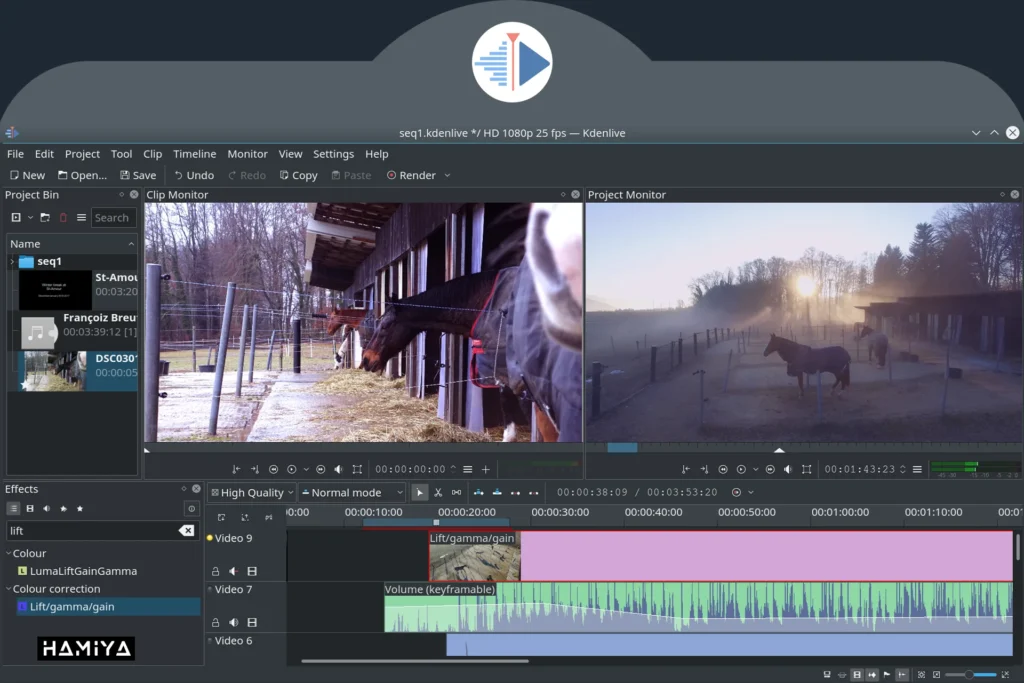Select the Spacer tool in timeline toolbar
Viewport: 1024px width, 683px height.
coord(457,492)
